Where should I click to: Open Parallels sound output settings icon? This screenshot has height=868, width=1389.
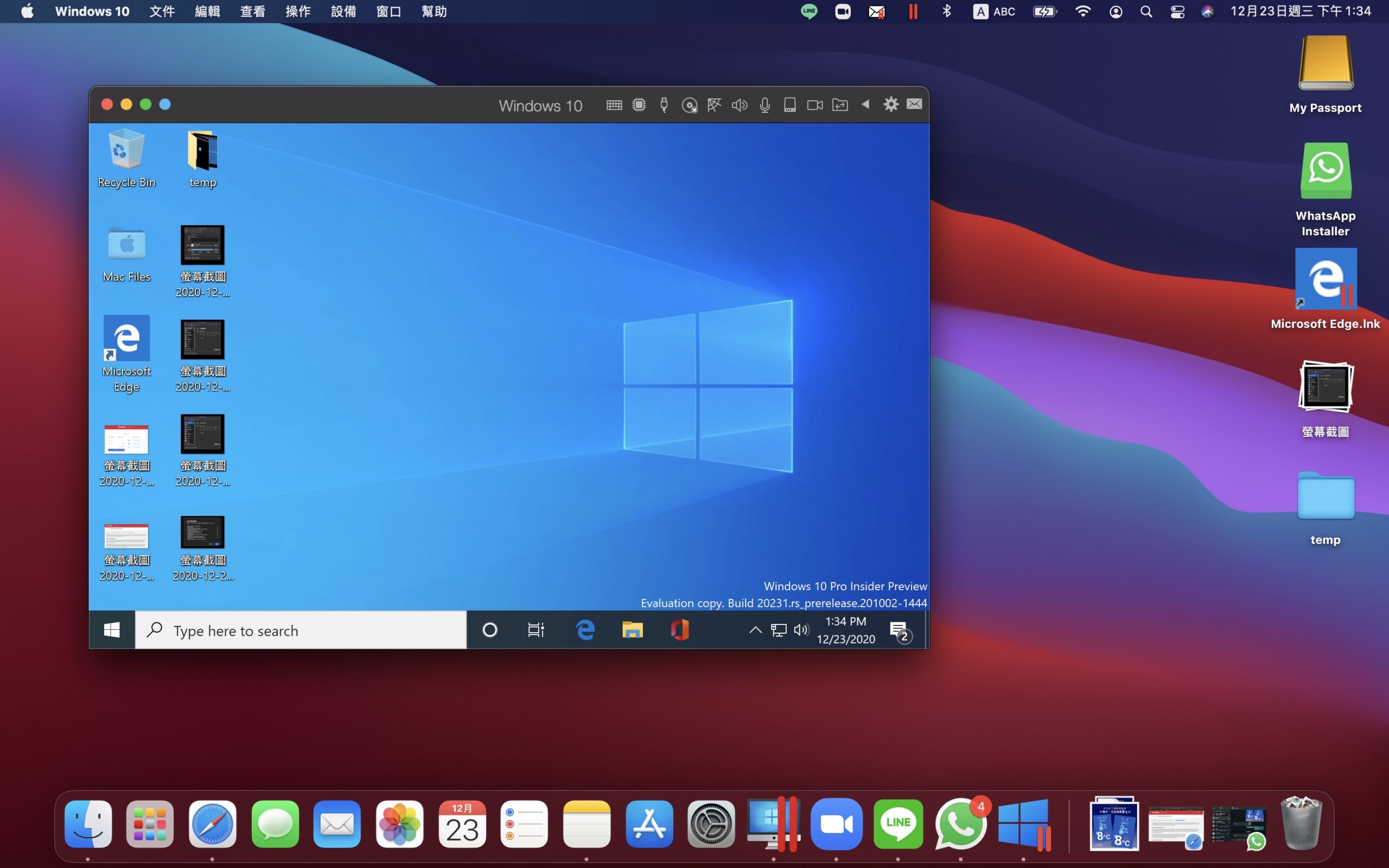740,105
